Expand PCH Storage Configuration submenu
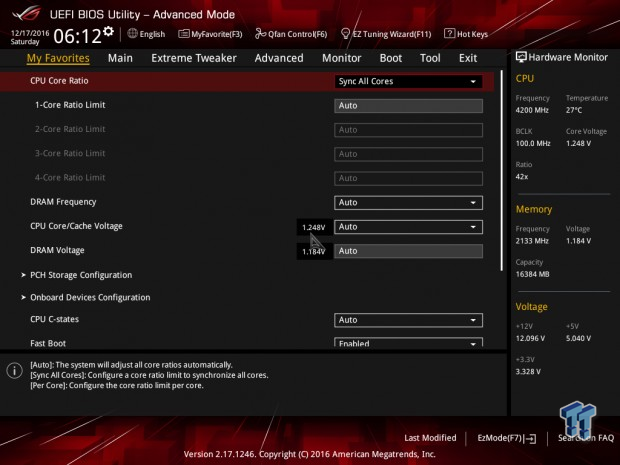The image size is (620, 465). (x=81, y=275)
